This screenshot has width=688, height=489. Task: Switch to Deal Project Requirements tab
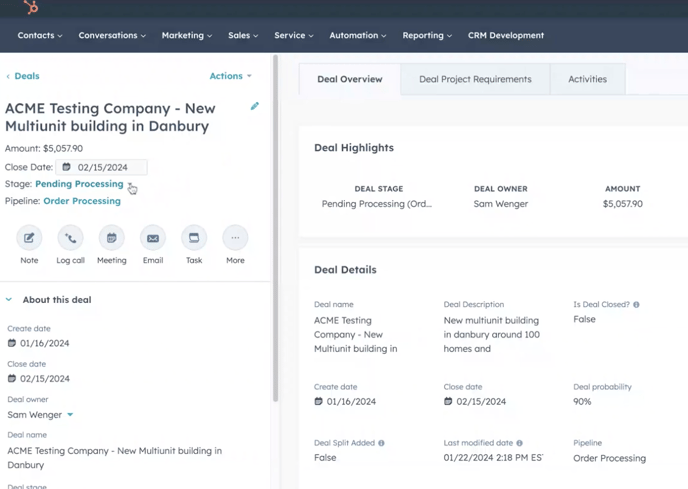(475, 79)
